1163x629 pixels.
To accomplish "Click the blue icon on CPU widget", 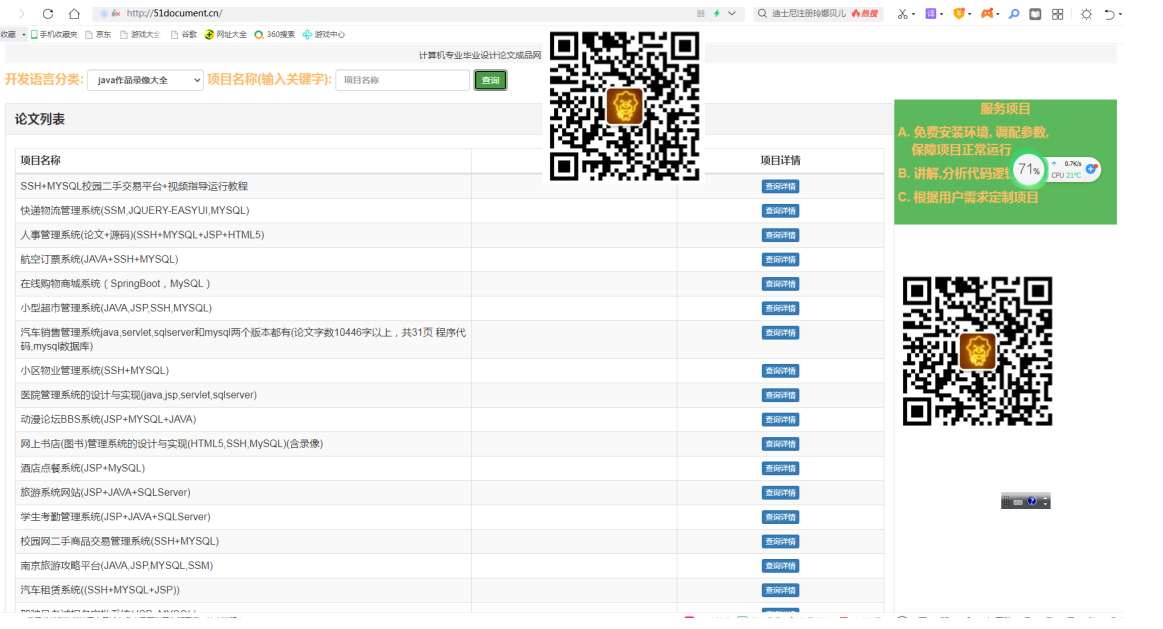I will point(1091,169).
